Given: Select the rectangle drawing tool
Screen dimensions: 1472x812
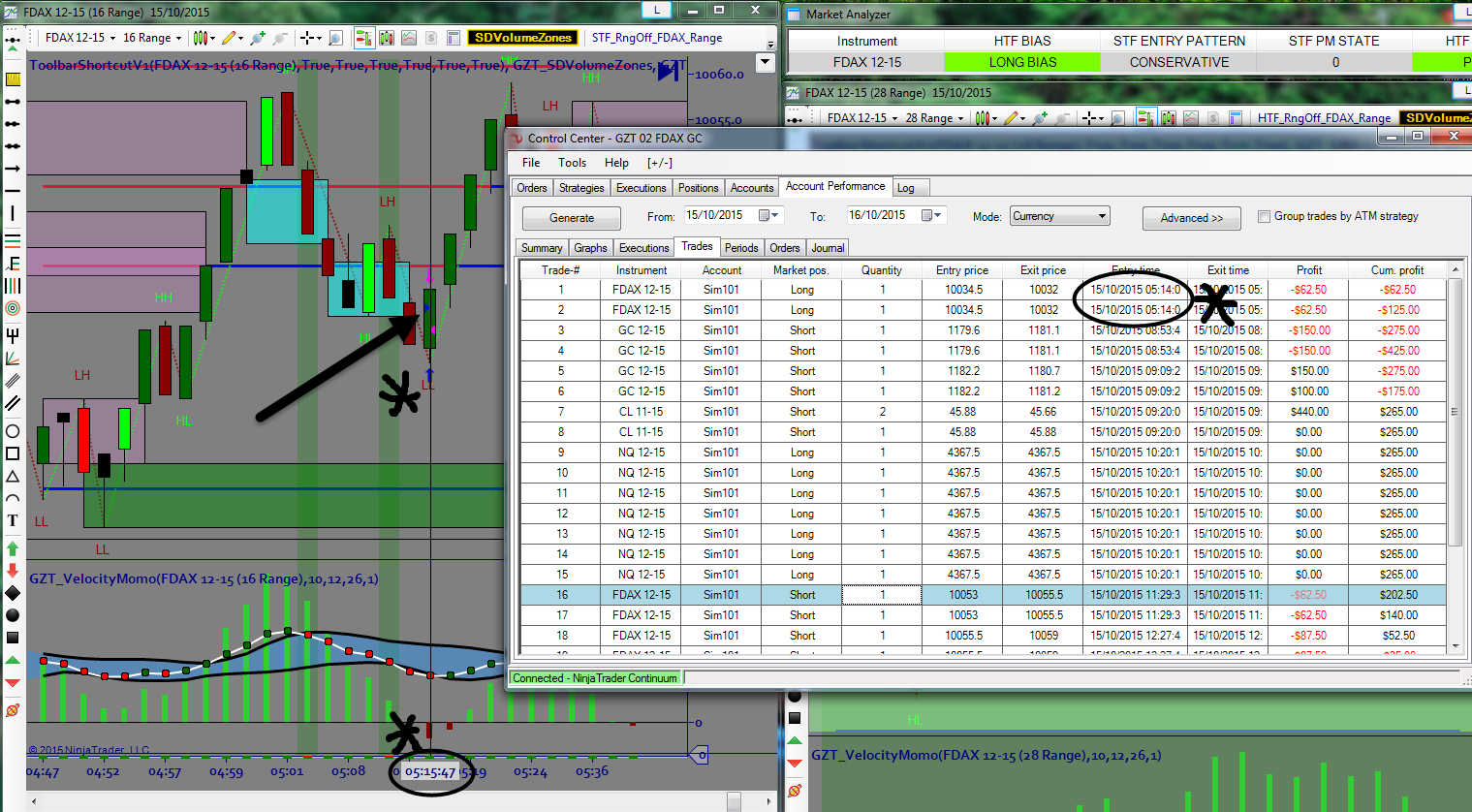Looking at the screenshot, I should [13, 453].
